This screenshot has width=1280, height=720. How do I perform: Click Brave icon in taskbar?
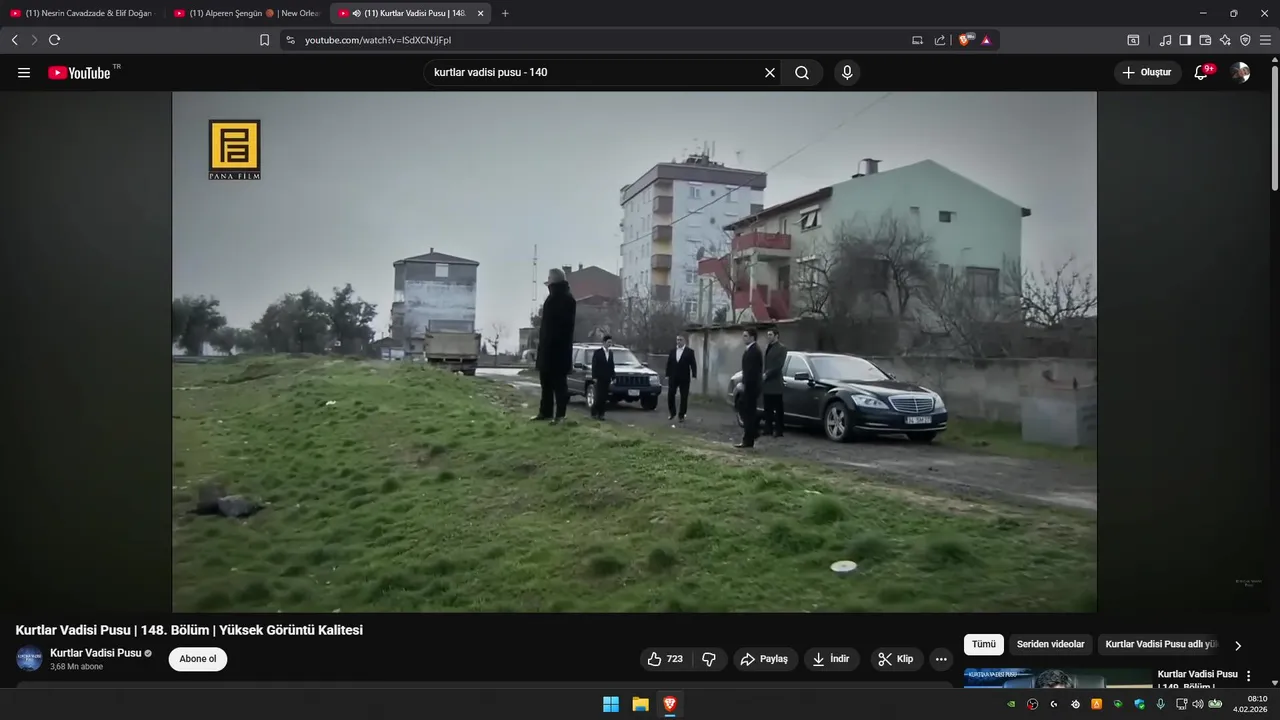coord(669,704)
